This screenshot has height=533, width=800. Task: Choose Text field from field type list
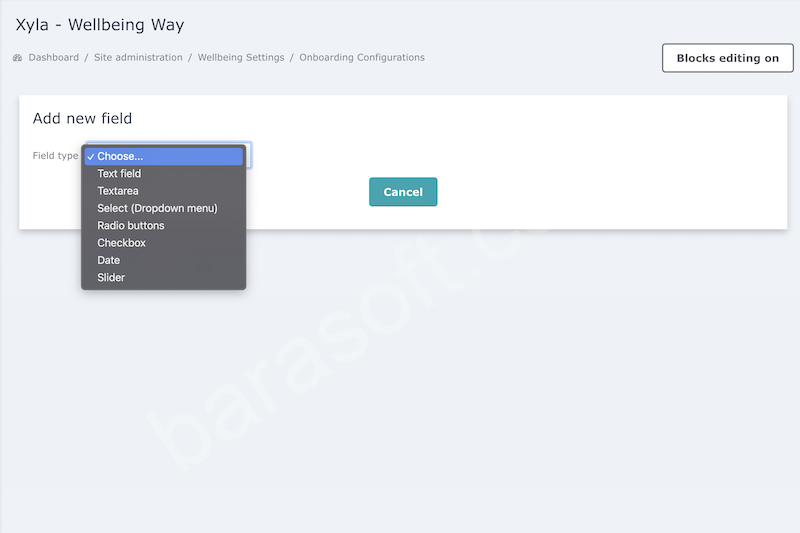(163, 174)
